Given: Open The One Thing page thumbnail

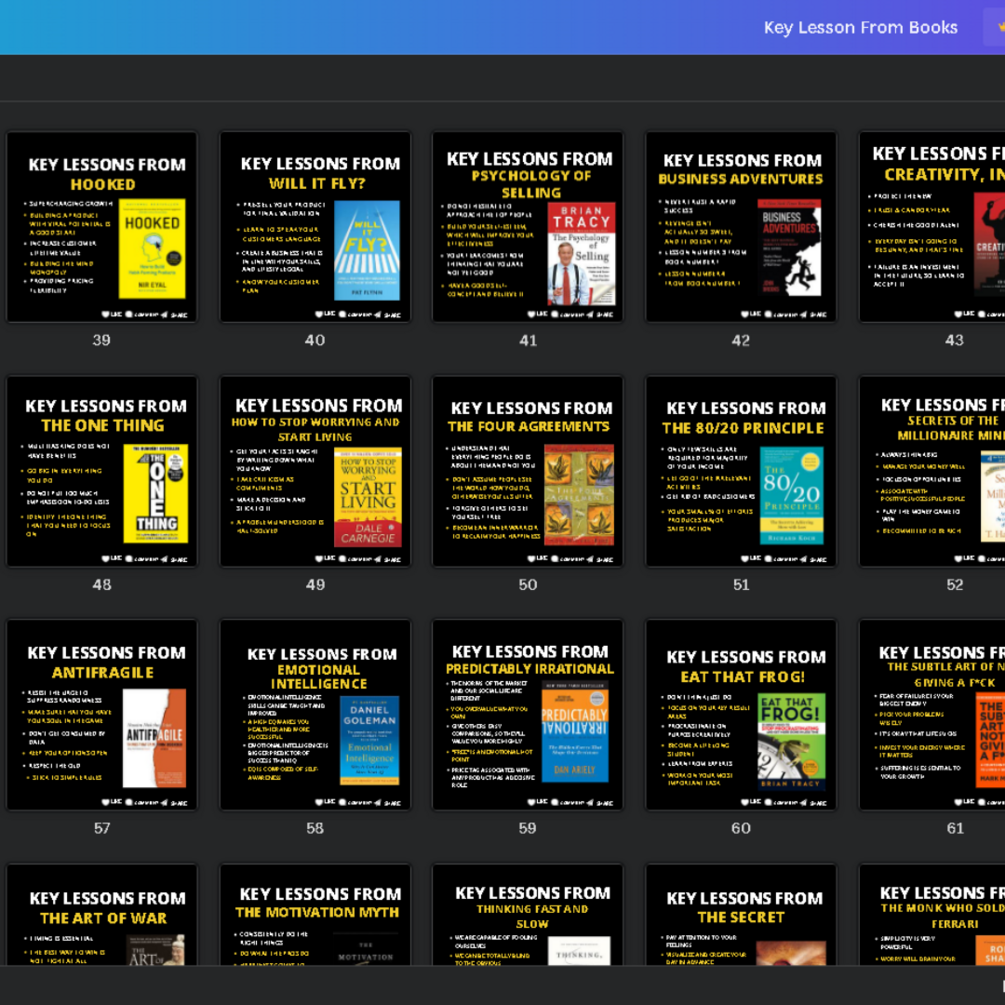Looking at the screenshot, I should tap(102, 471).
